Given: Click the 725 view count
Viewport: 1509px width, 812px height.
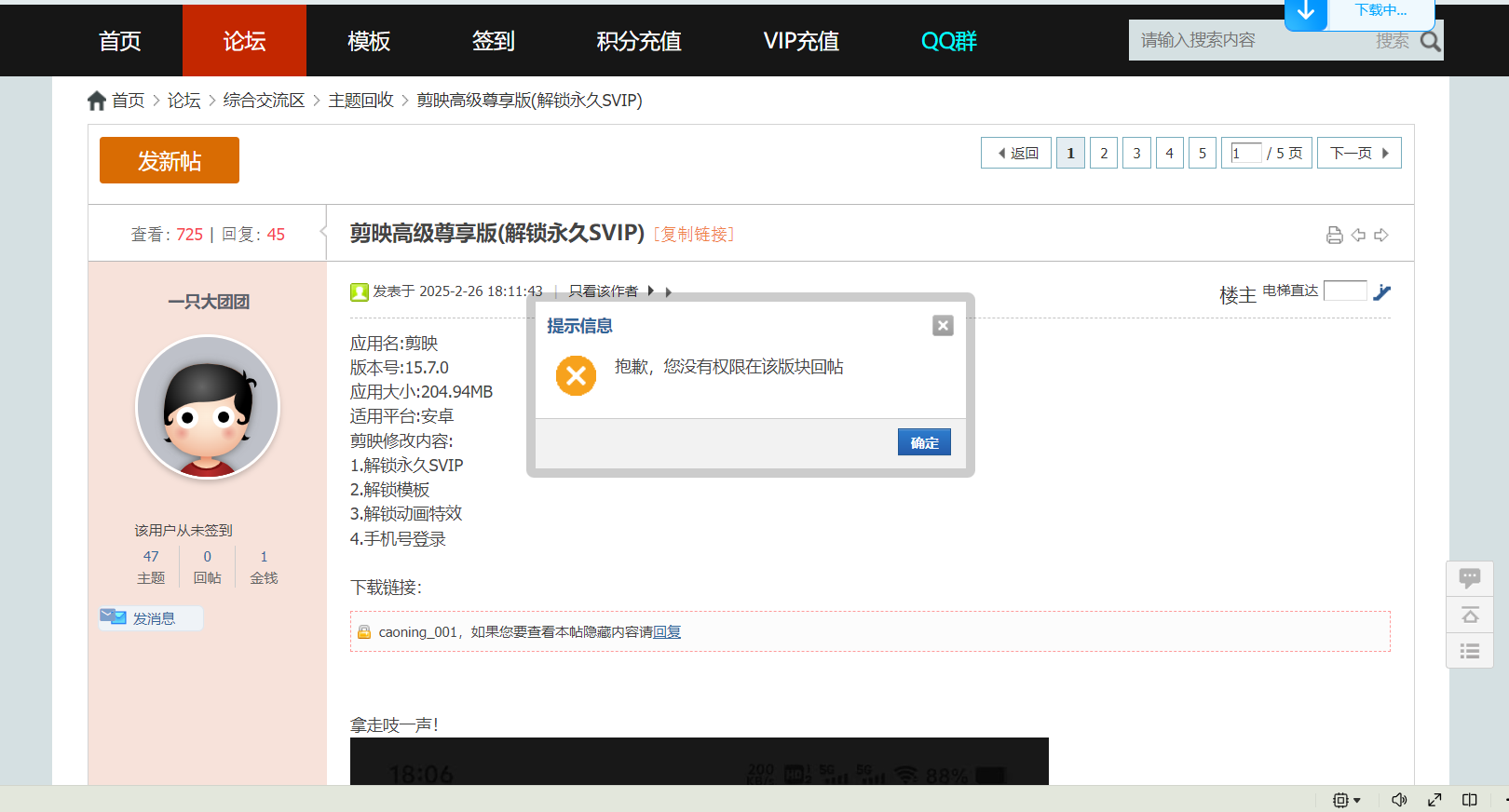Looking at the screenshot, I should point(189,235).
